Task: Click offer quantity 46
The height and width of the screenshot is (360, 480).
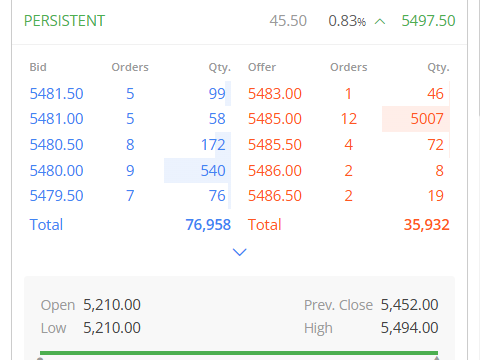Action: point(435,94)
